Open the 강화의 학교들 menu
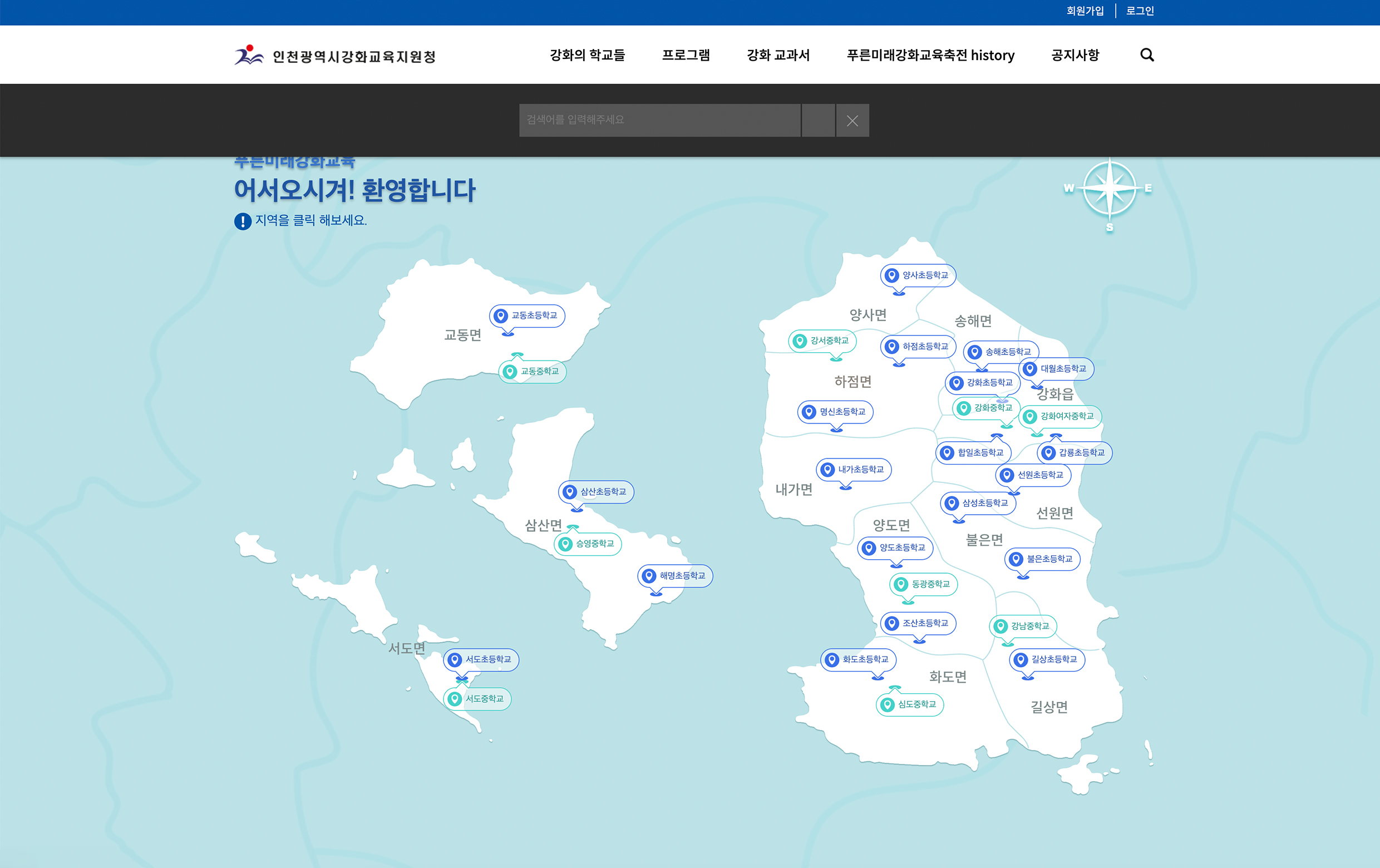Viewport: 1380px width, 868px height. point(587,55)
